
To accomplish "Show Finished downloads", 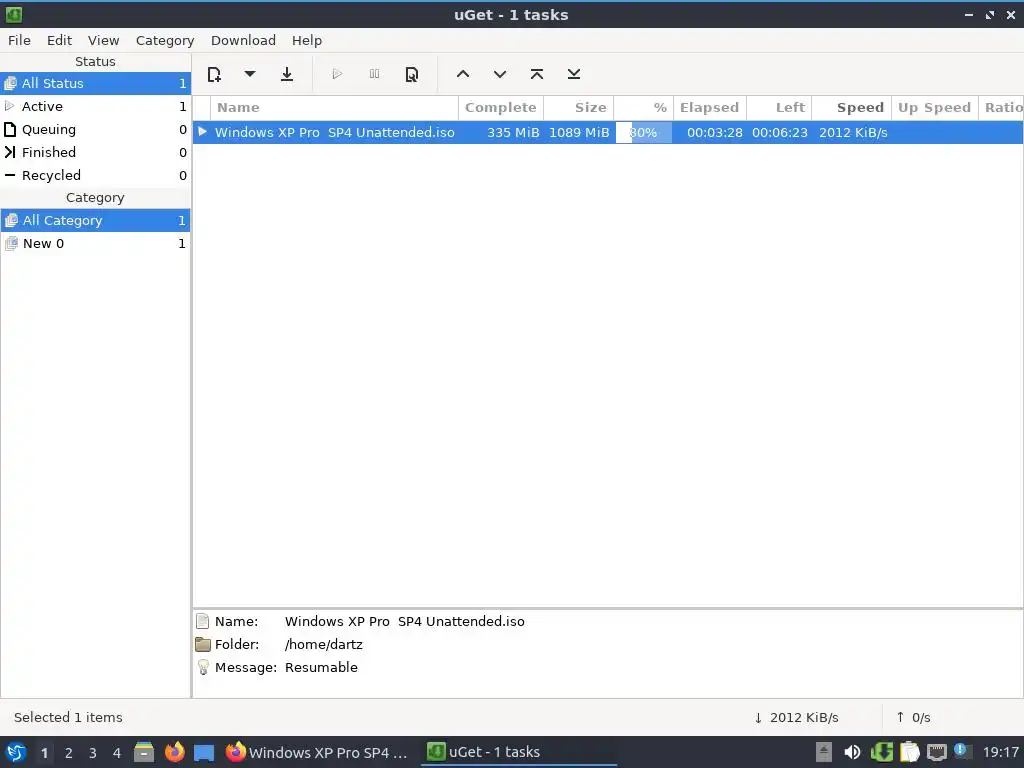I will pos(95,152).
